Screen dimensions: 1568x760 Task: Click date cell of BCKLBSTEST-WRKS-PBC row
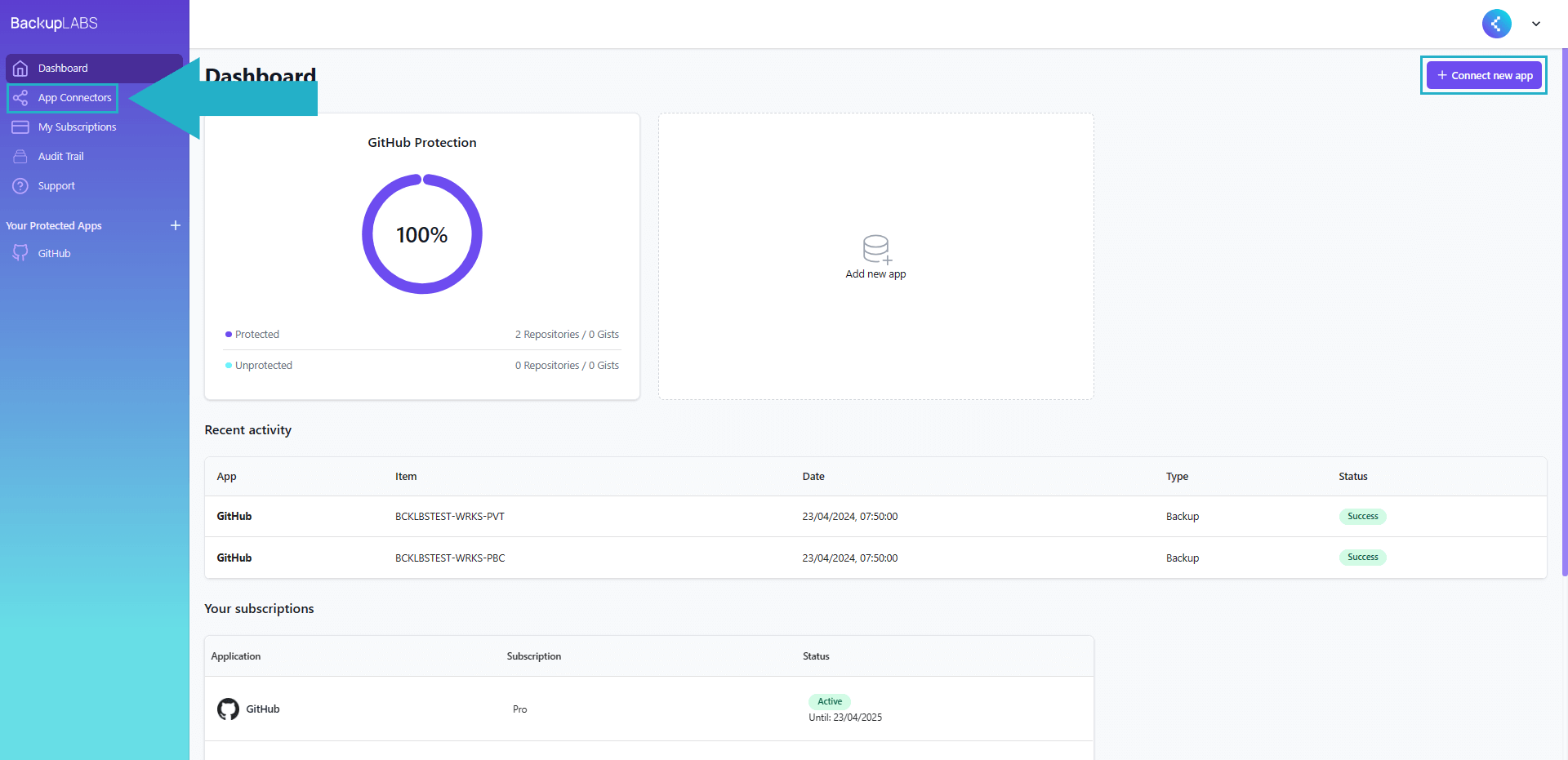(x=850, y=558)
